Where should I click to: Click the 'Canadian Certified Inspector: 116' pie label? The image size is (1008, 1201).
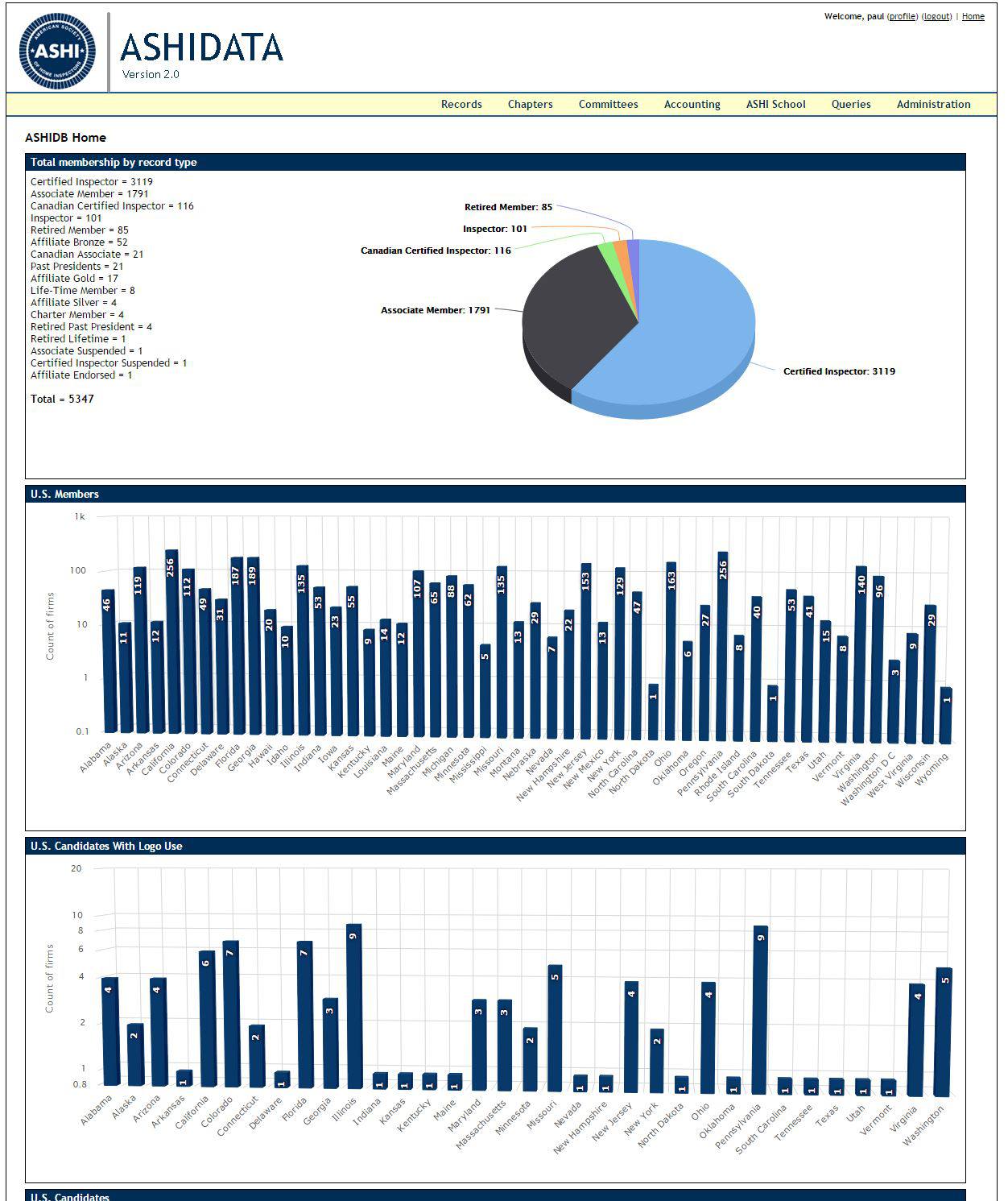click(436, 251)
